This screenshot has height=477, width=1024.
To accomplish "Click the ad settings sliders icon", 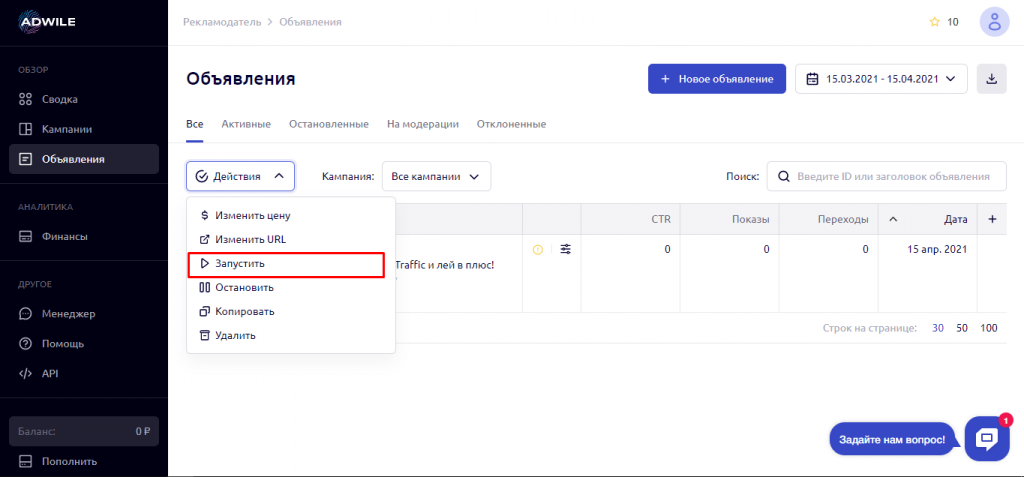I will [x=566, y=249].
